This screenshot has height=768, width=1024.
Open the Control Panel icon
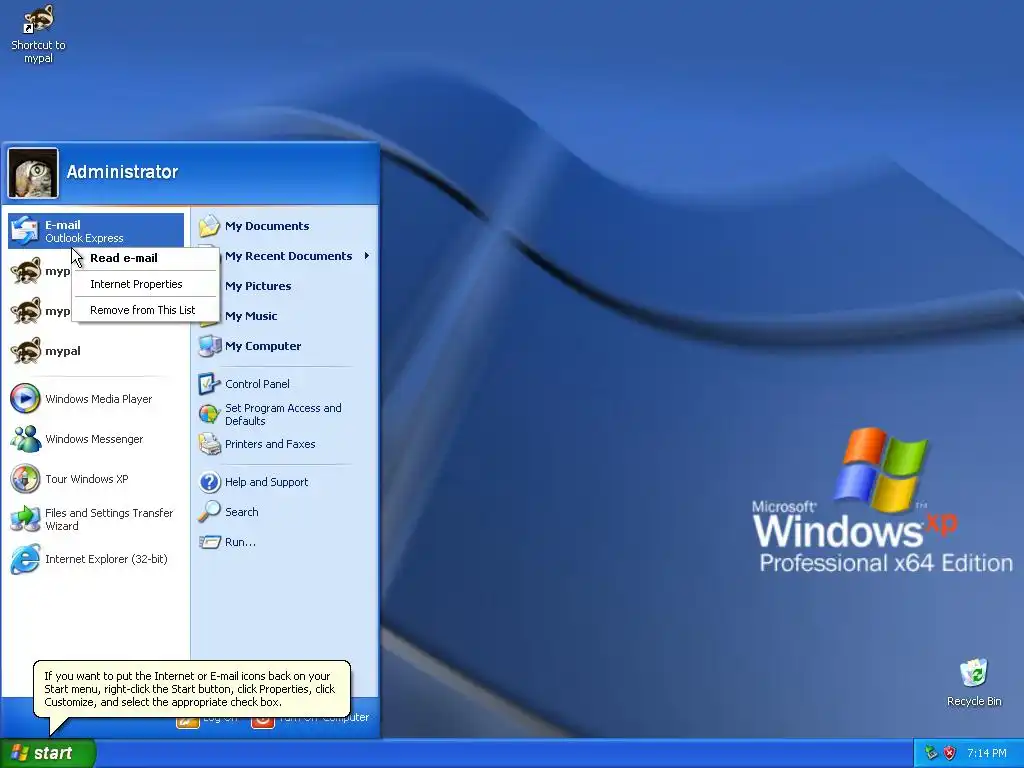[210, 384]
